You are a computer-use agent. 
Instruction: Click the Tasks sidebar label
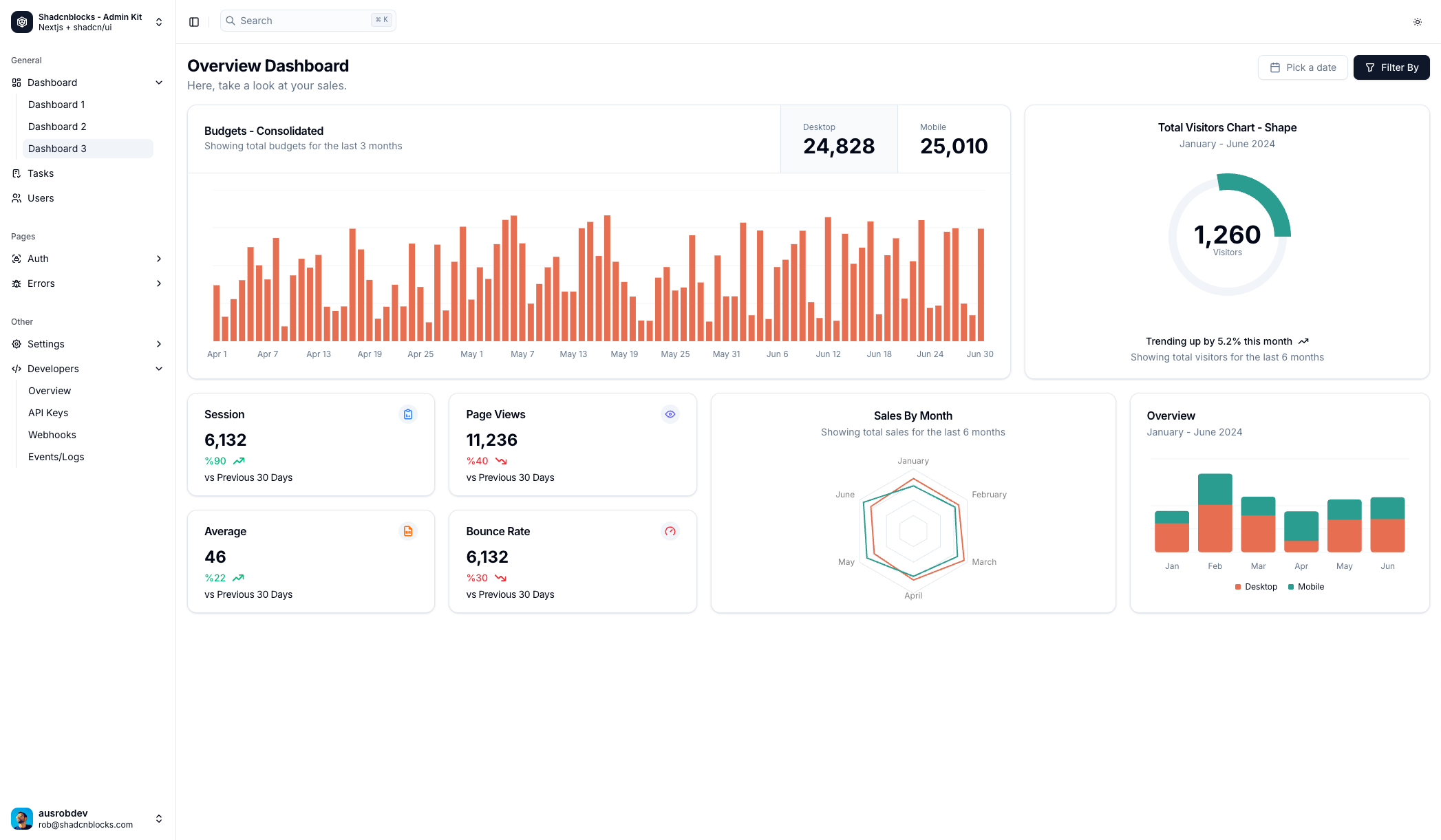tap(41, 173)
